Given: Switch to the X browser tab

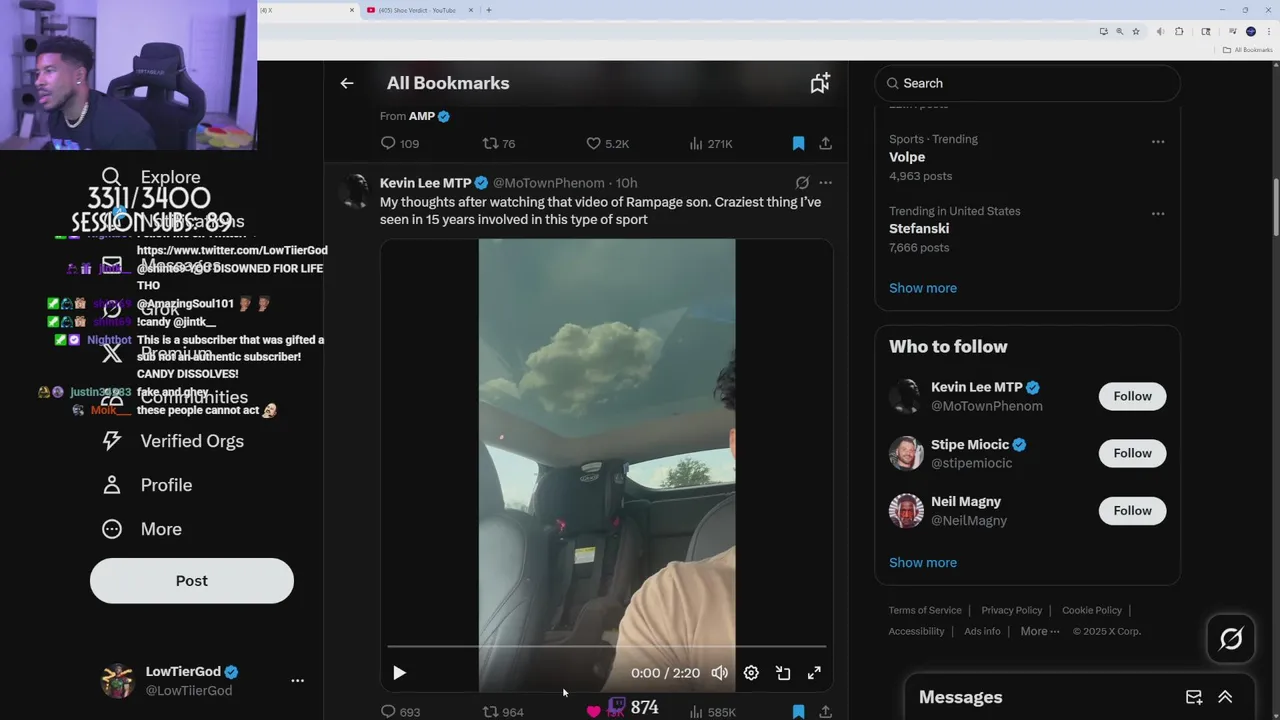Looking at the screenshot, I should [x=305, y=10].
